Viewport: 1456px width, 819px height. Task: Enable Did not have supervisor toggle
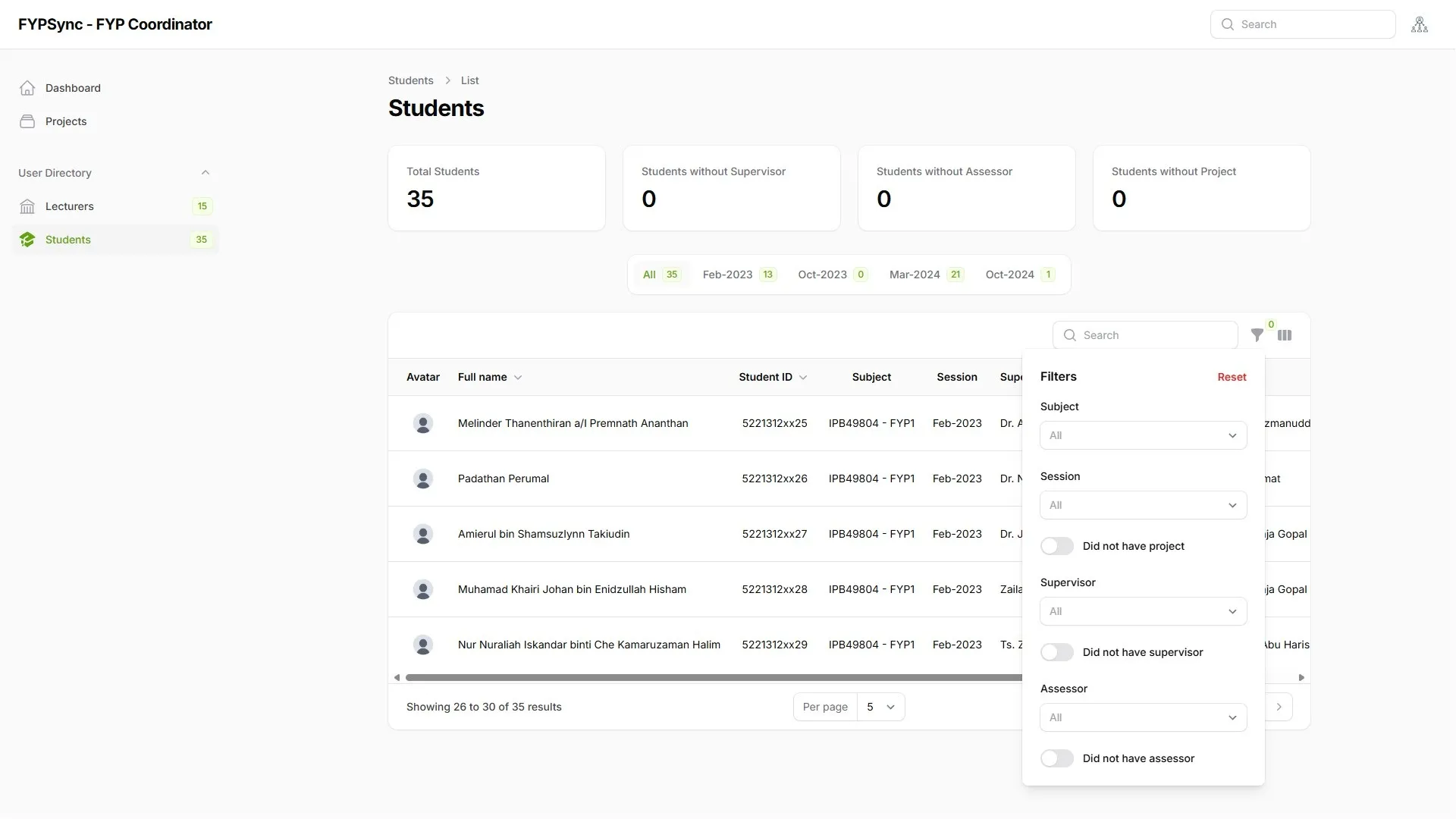(x=1056, y=652)
